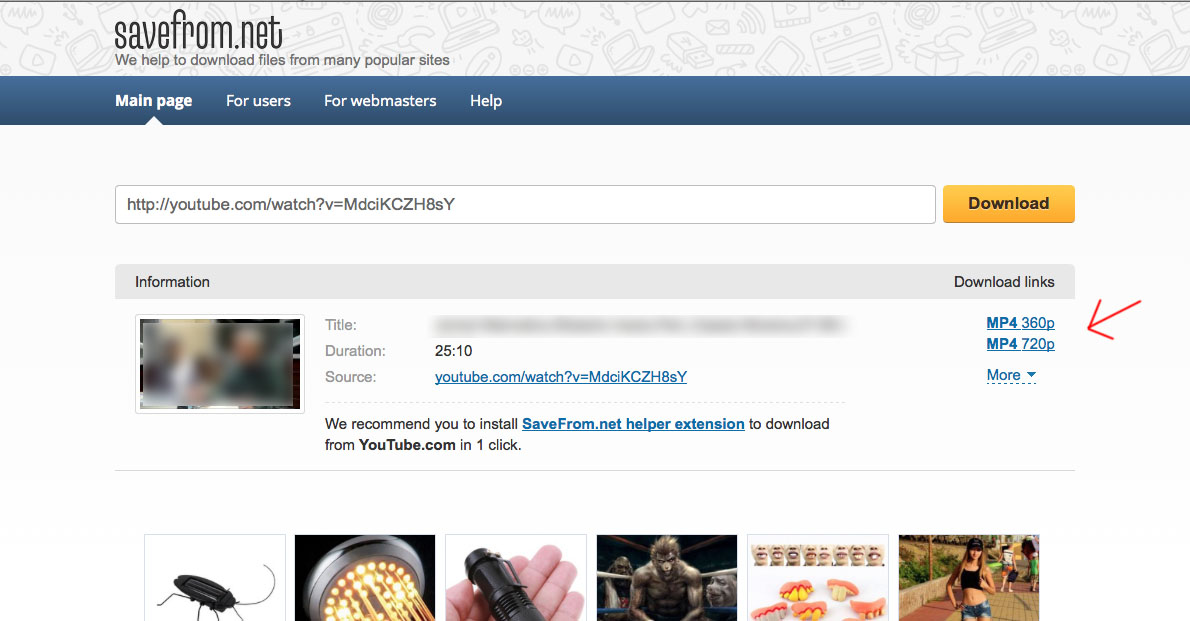Click the yellow Download button
Screen dimensions: 1190x621
click(1009, 203)
